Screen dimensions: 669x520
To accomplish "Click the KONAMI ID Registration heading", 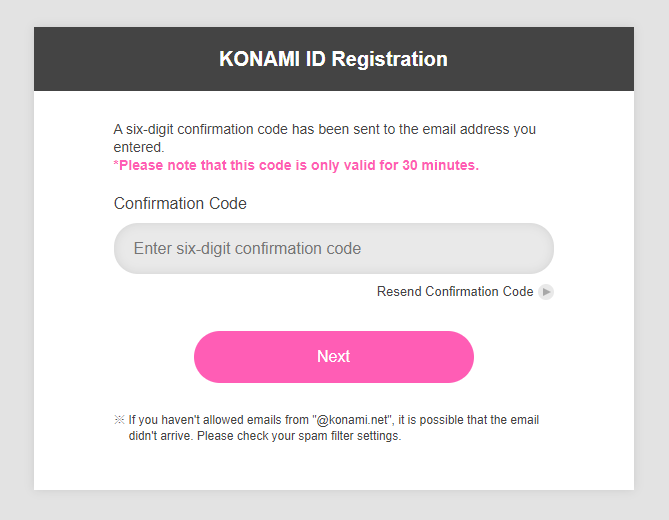I will (334, 59).
